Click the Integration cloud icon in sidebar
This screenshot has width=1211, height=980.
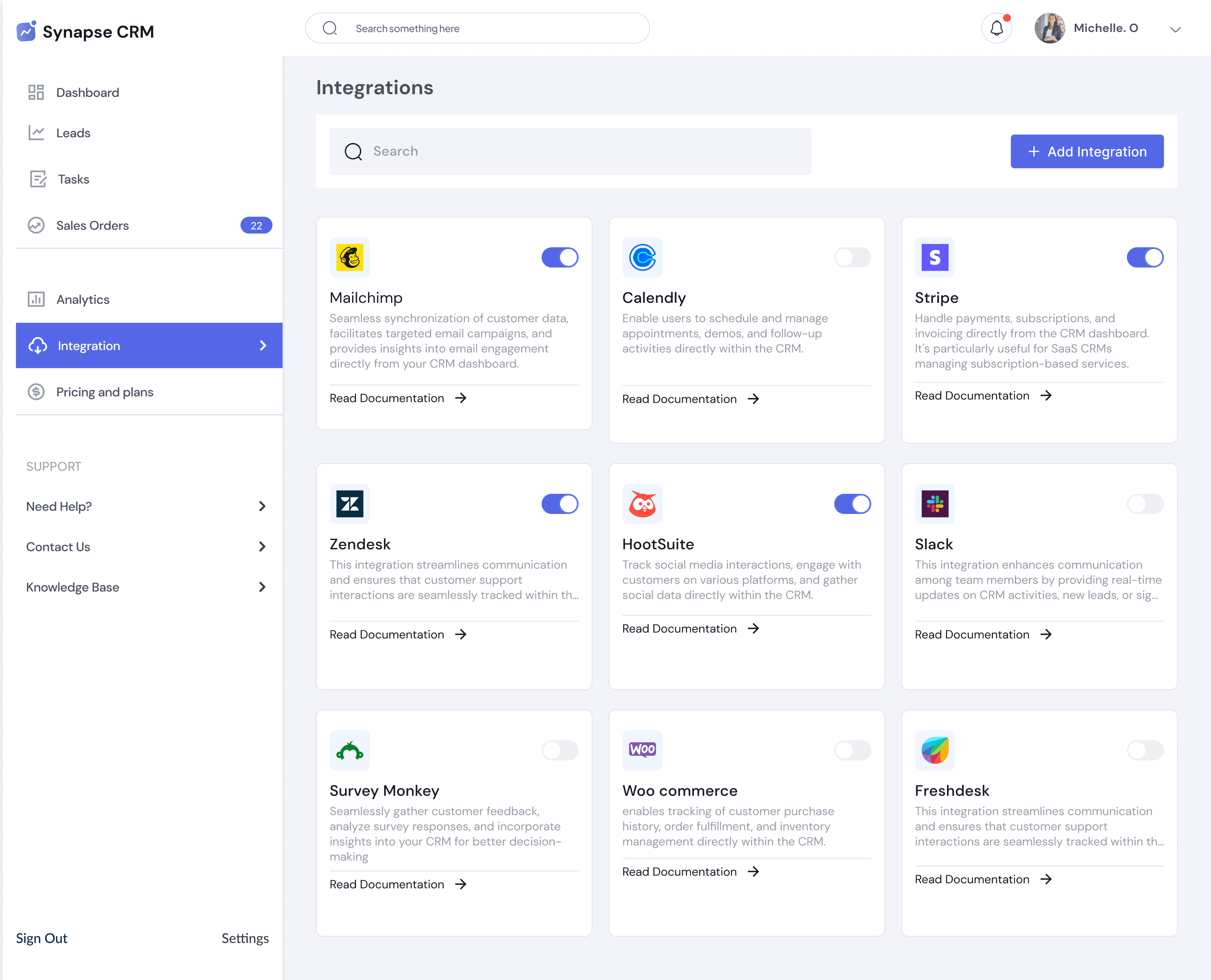click(38, 345)
